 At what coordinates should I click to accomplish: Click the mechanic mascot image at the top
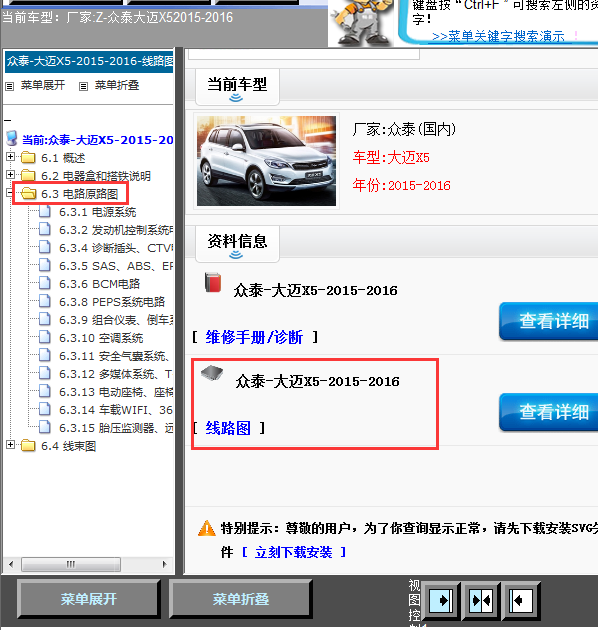tap(362, 23)
